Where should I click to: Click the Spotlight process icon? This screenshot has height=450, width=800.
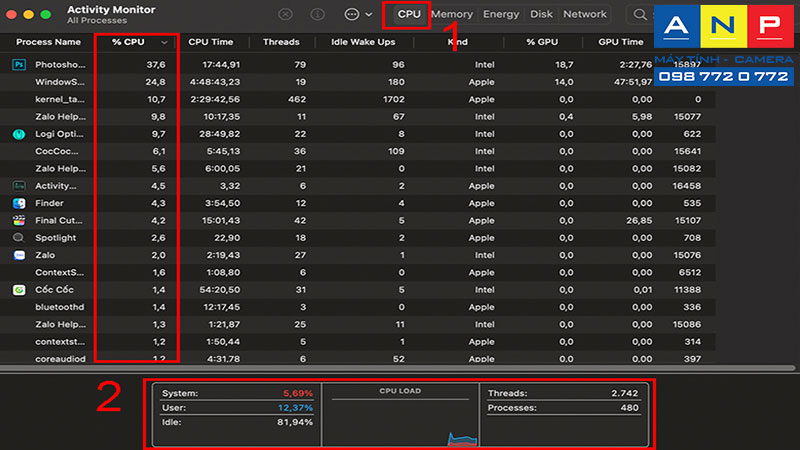19,238
